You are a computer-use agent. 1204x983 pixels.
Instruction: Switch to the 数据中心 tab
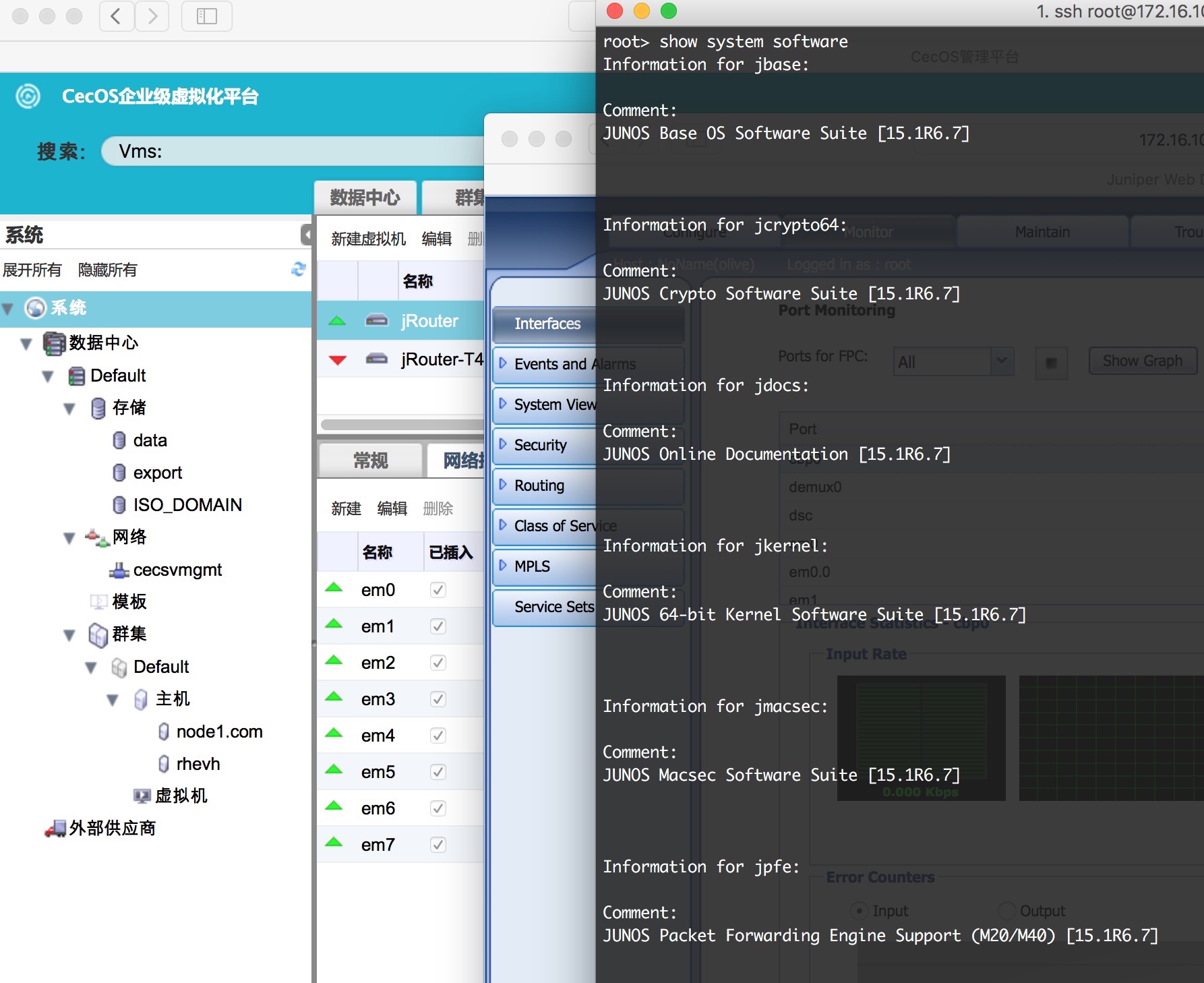(x=365, y=198)
